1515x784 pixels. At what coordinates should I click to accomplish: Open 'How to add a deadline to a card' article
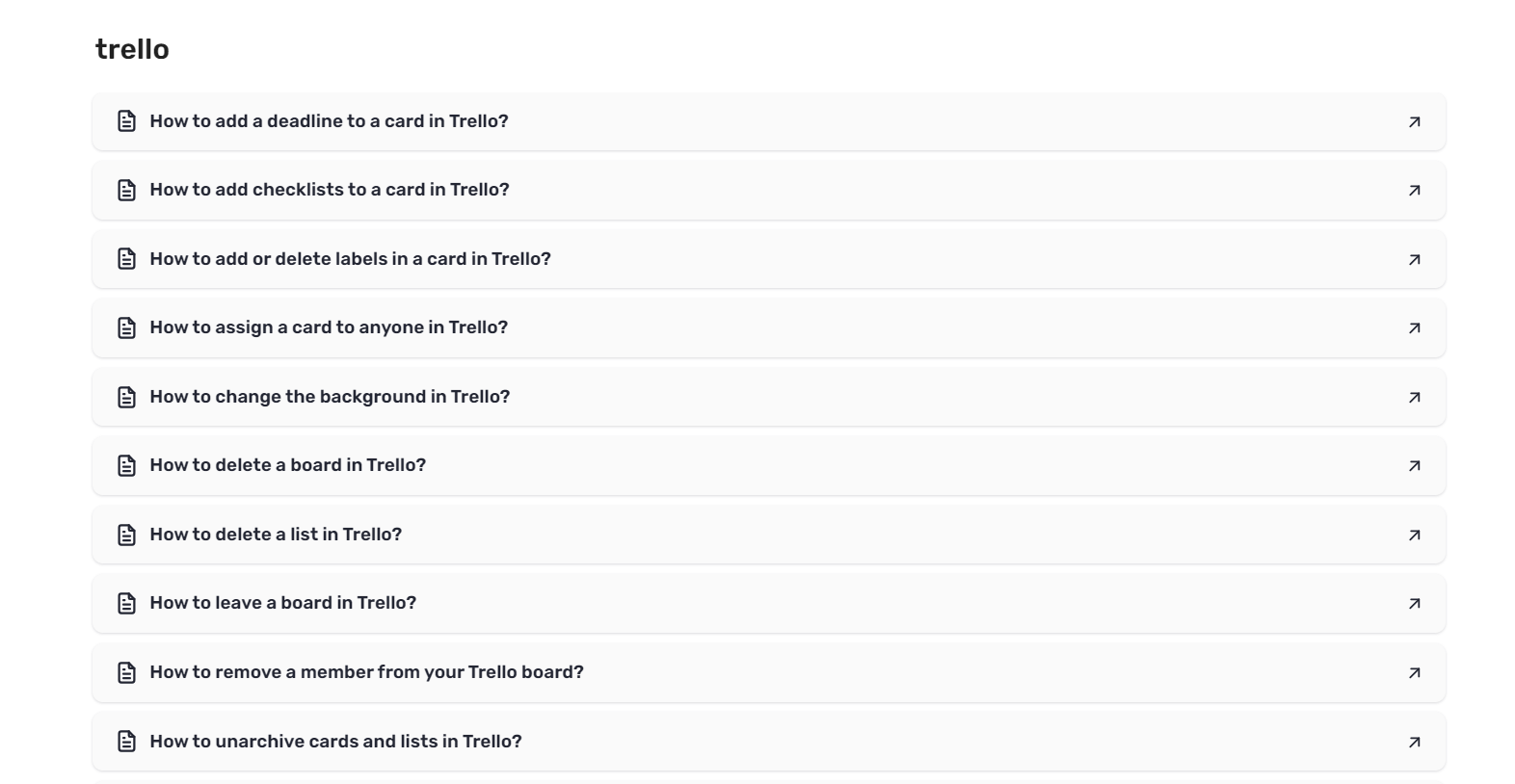click(x=768, y=121)
